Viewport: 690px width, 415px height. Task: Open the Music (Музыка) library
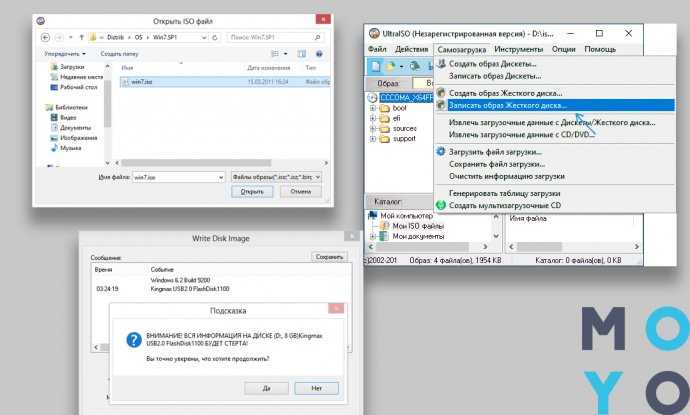coord(66,148)
